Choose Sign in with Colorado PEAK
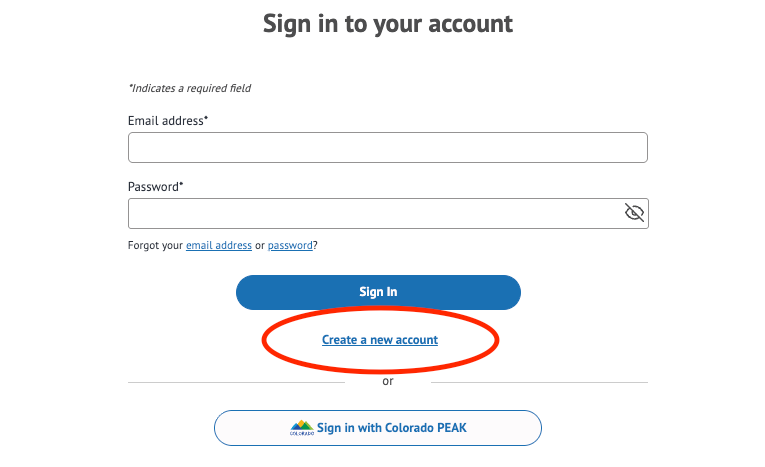The height and width of the screenshot is (467, 765). [391, 428]
